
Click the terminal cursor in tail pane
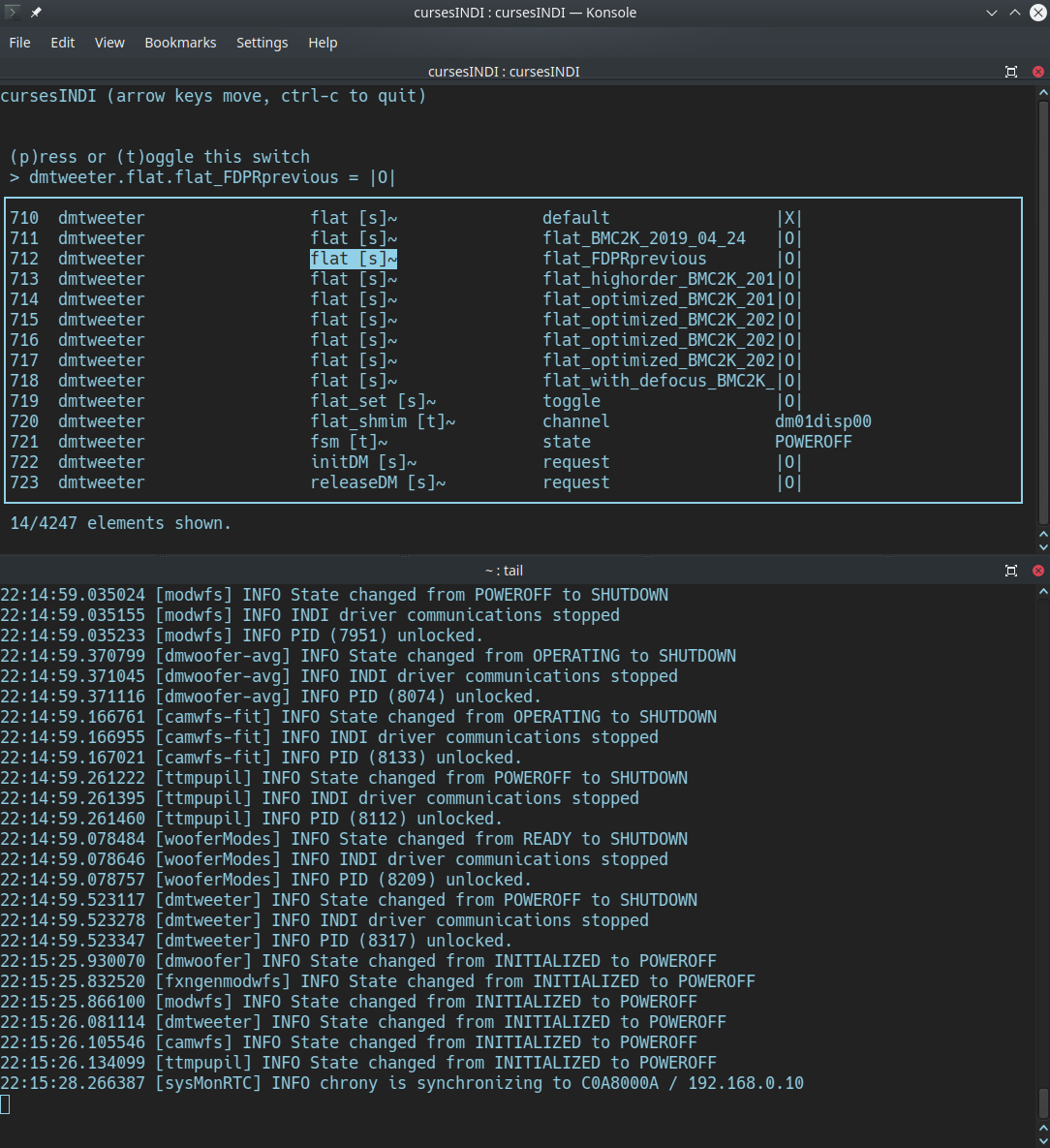(5, 1104)
